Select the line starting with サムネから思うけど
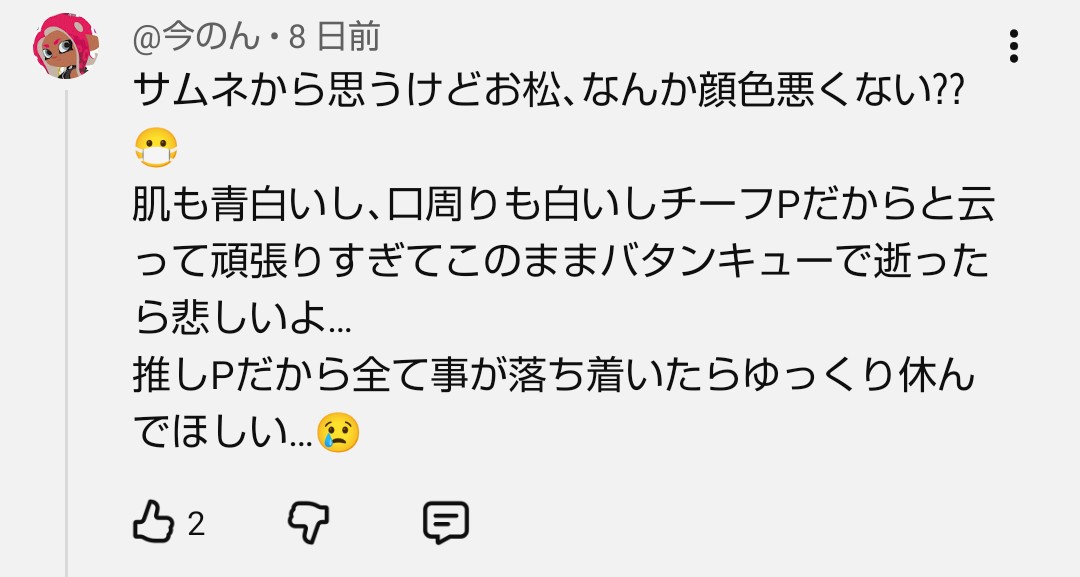1080x577 pixels. click(548, 92)
